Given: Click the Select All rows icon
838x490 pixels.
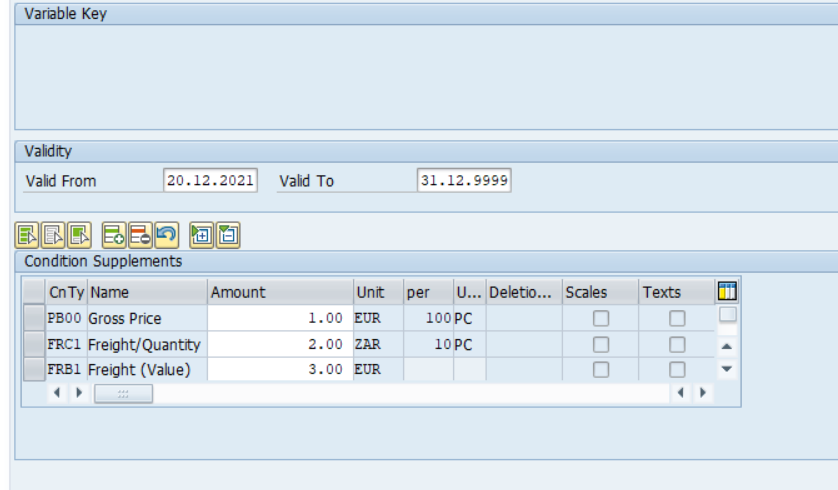Looking at the screenshot, I should (x=27, y=235).
